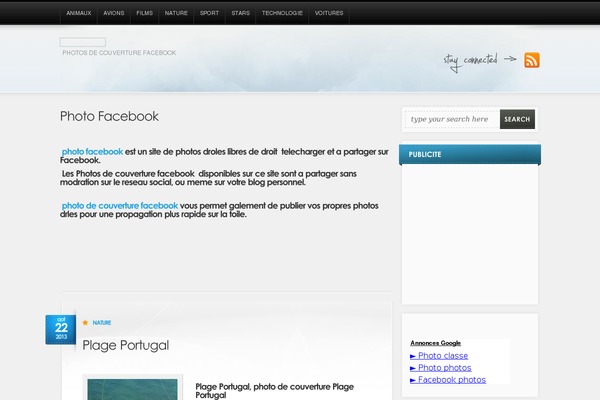Click the 'stay connected' handwritten text

click(x=471, y=61)
